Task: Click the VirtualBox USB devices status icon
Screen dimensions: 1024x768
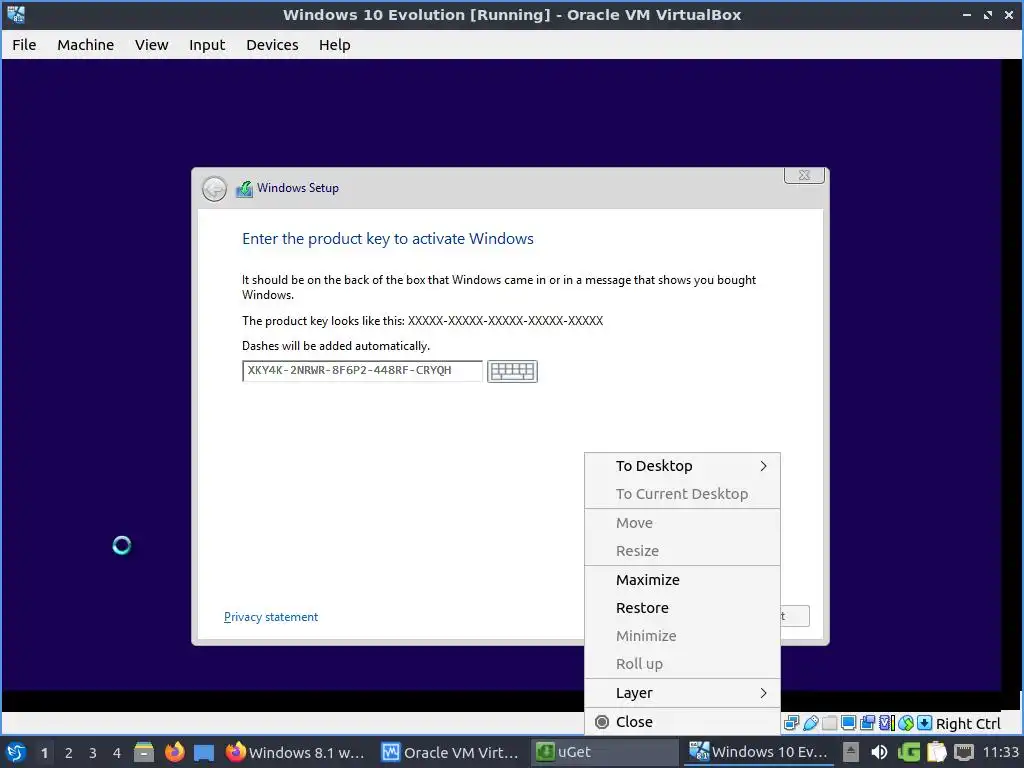Action: point(810,723)
